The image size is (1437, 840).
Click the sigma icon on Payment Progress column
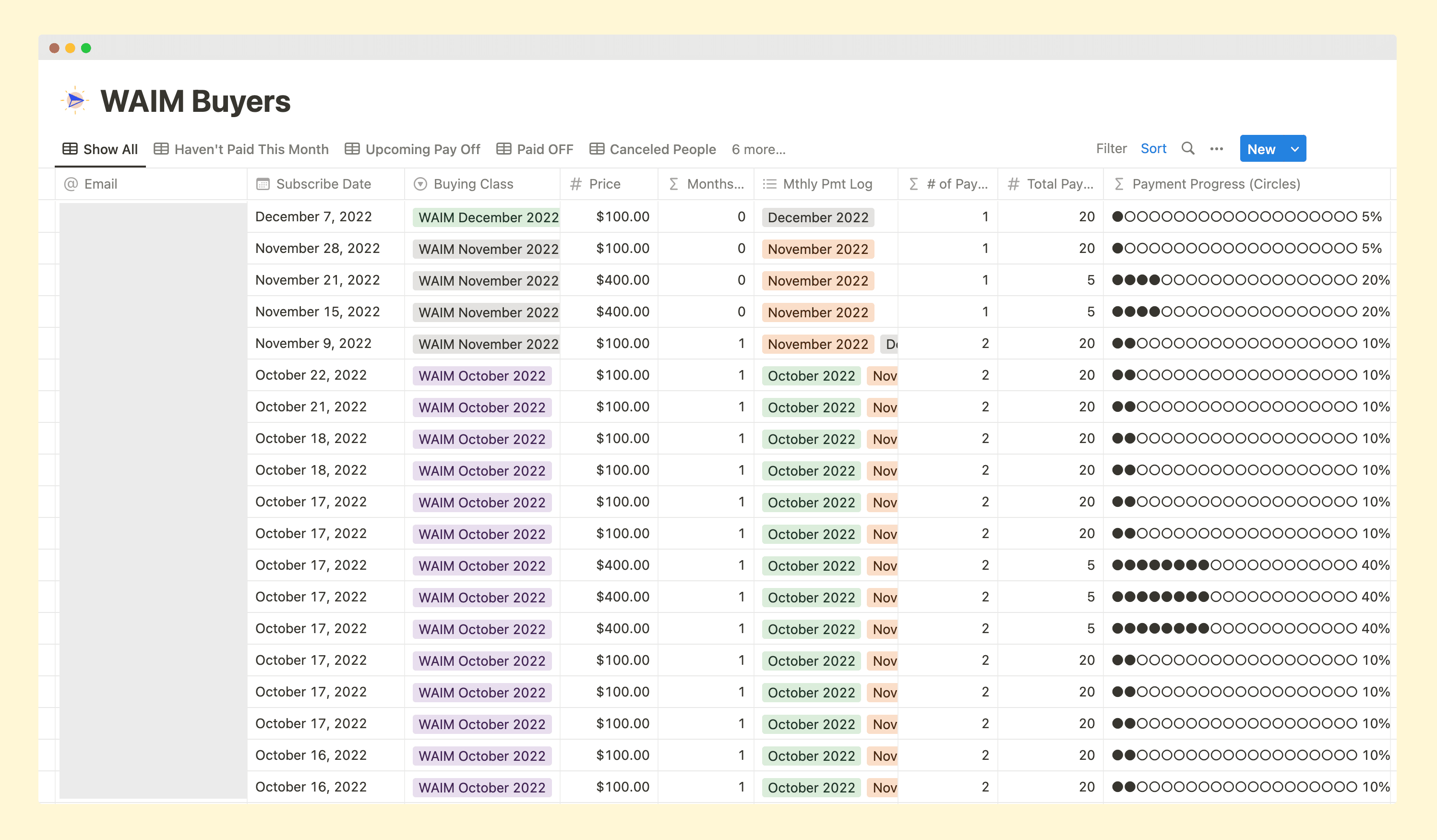(x=1118, y=184)
